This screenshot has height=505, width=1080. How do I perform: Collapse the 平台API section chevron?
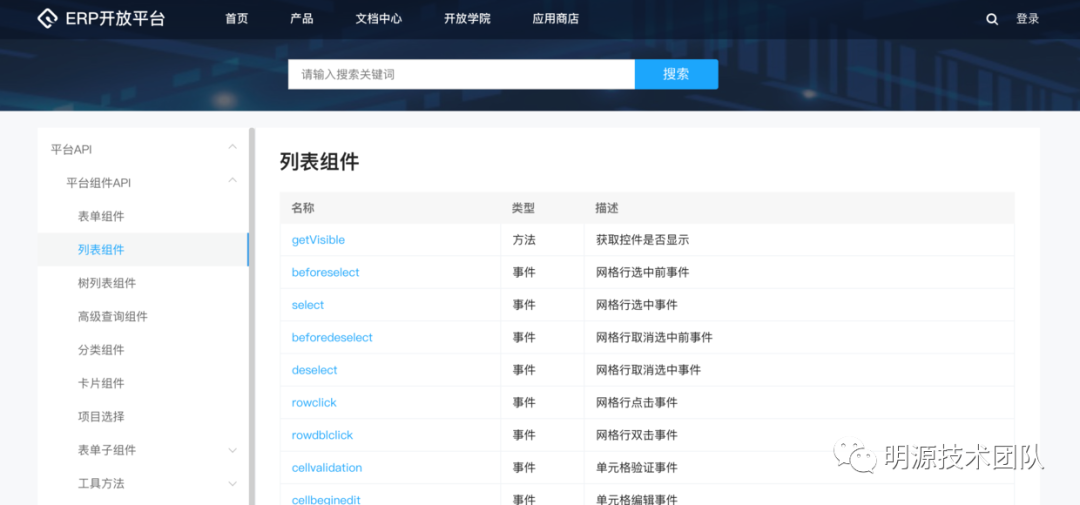pyautogui.click(x=233, y=147)
